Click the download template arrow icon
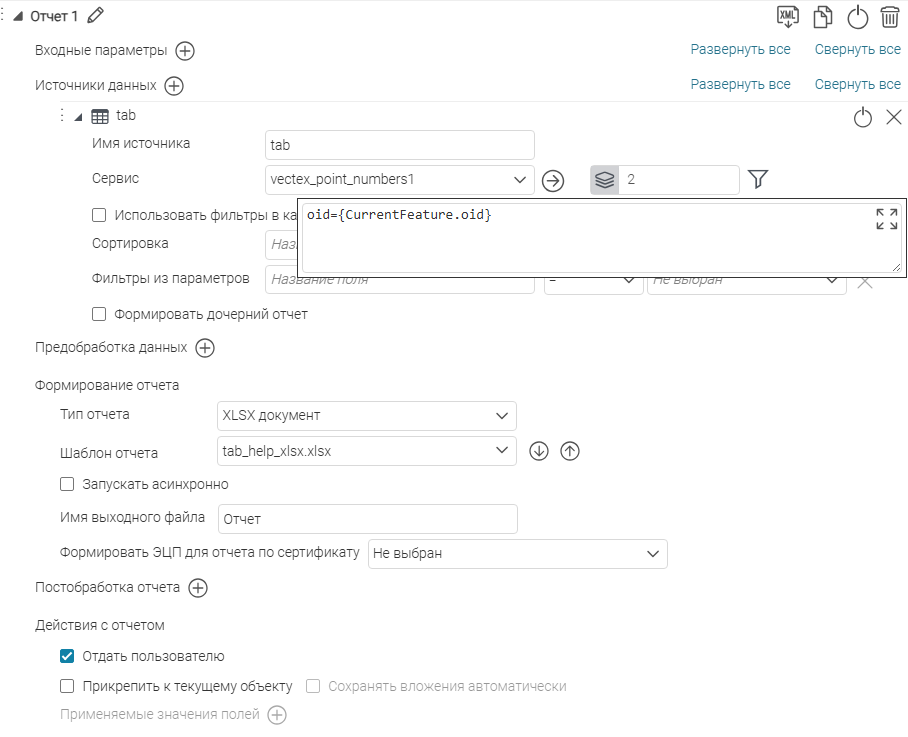908x737 pixels. (539, 451)
